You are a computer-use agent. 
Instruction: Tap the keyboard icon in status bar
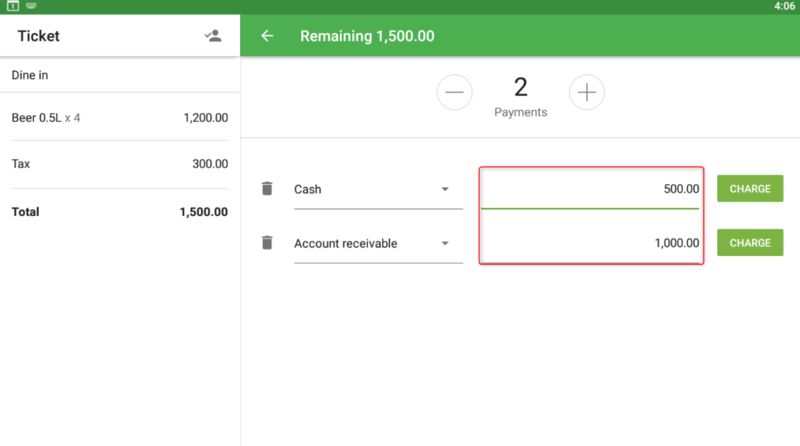(31, 6)
